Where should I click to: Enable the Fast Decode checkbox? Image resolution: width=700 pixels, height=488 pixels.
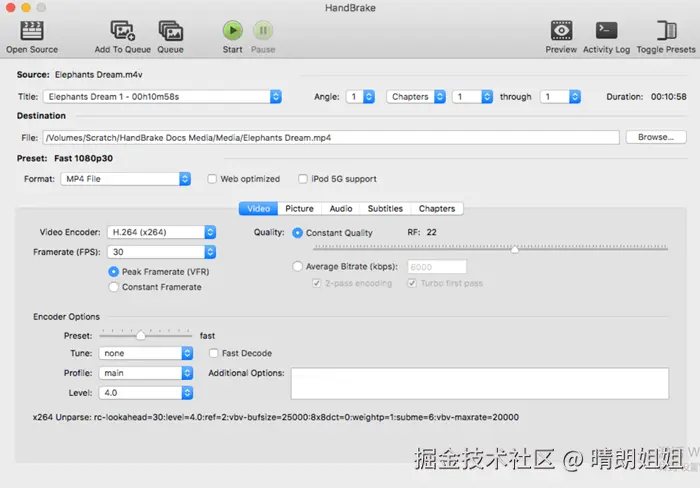click(213, 353)
